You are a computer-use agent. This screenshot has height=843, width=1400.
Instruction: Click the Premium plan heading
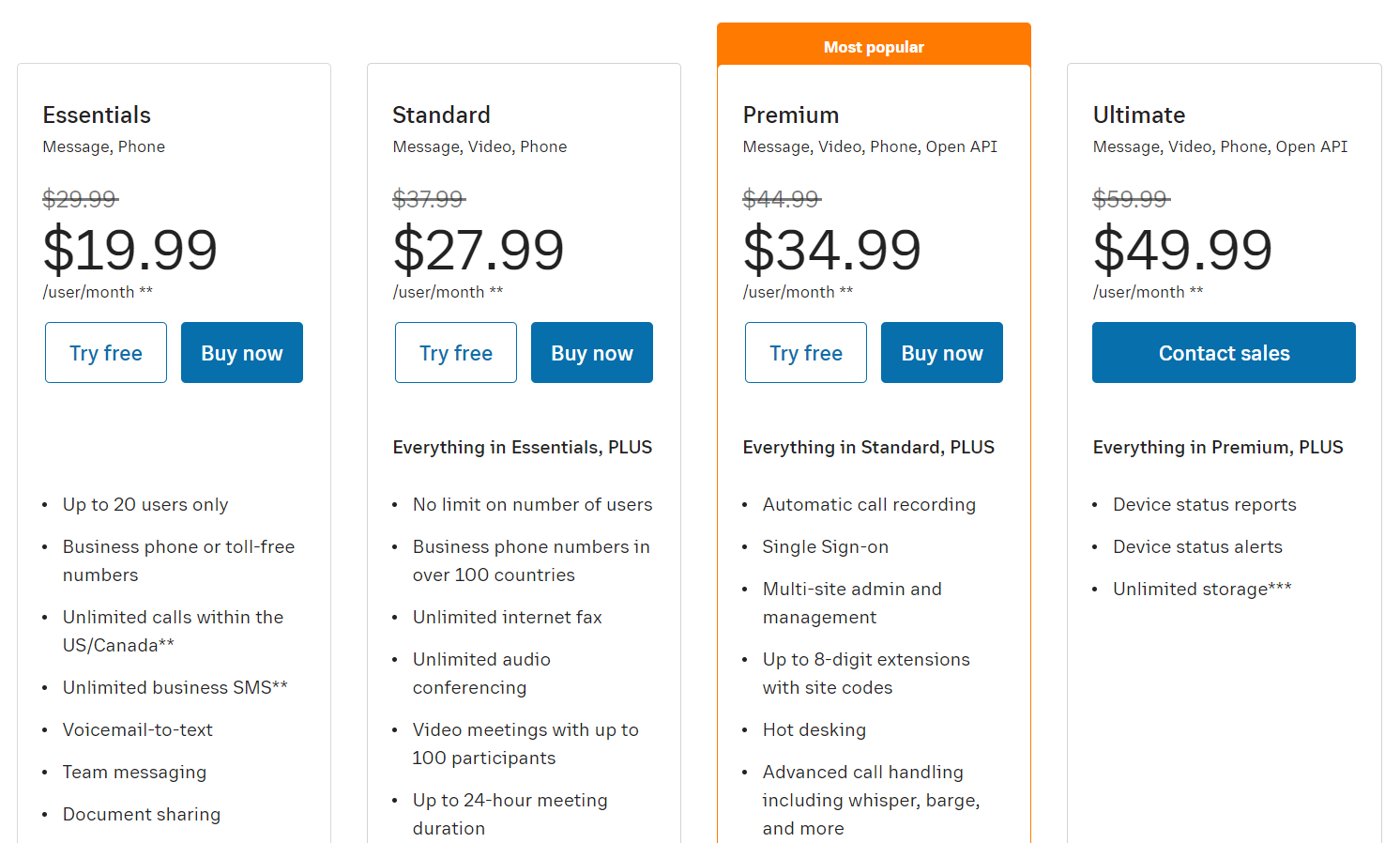pyautogui.click(x=791, y=115)
